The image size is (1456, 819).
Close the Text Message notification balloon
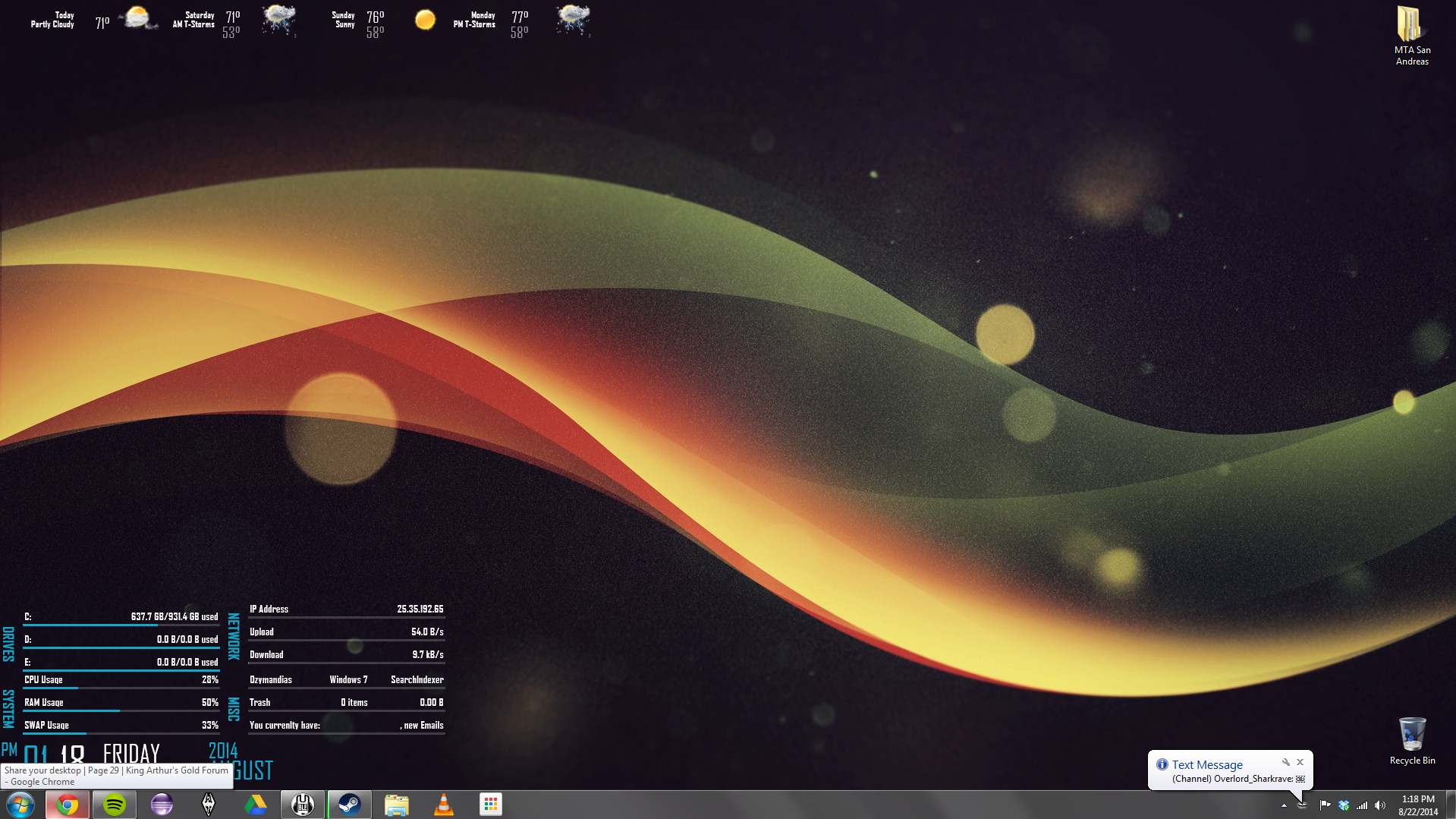click(1300, 762)
